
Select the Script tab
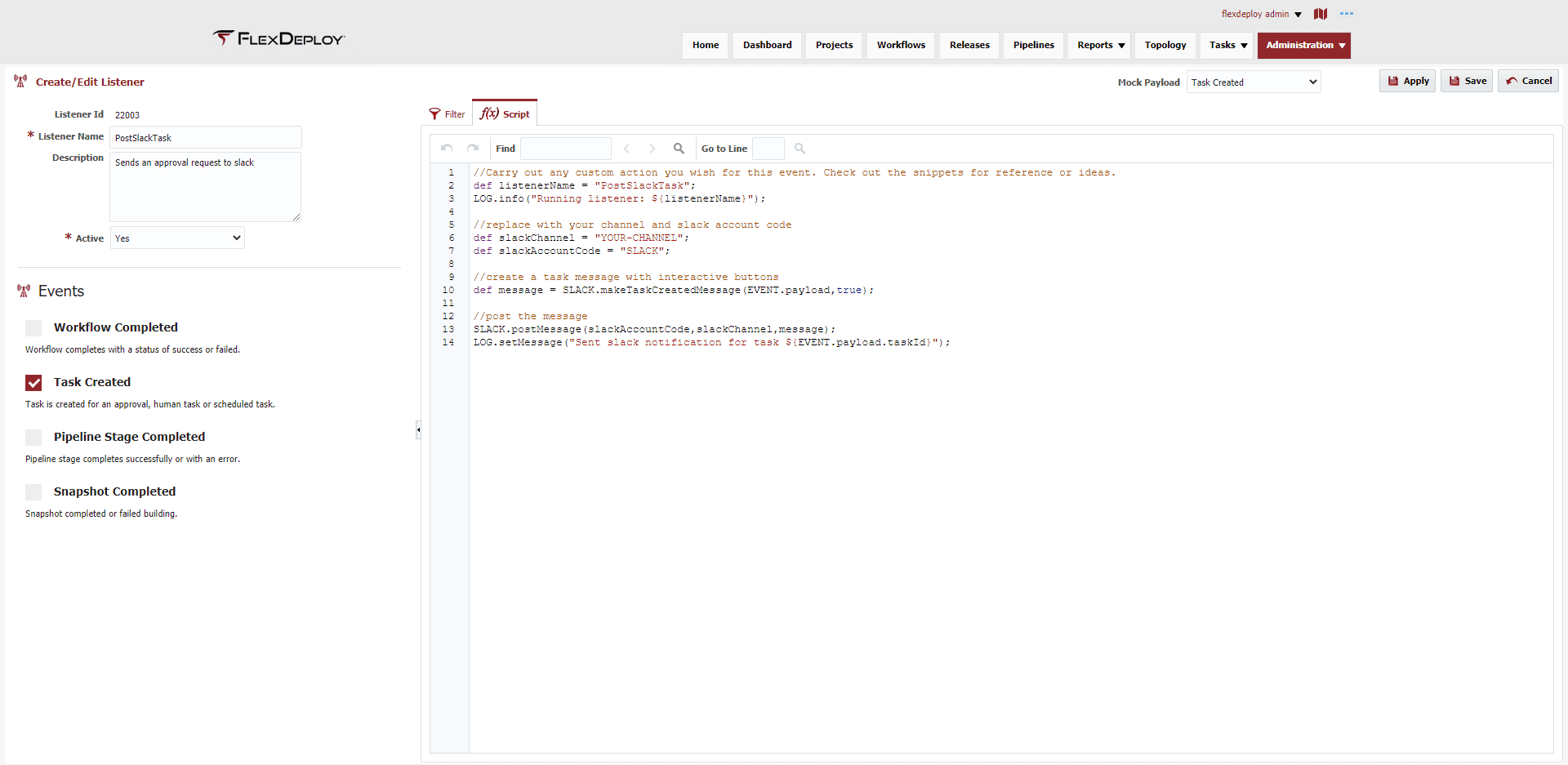coord(505,113)
